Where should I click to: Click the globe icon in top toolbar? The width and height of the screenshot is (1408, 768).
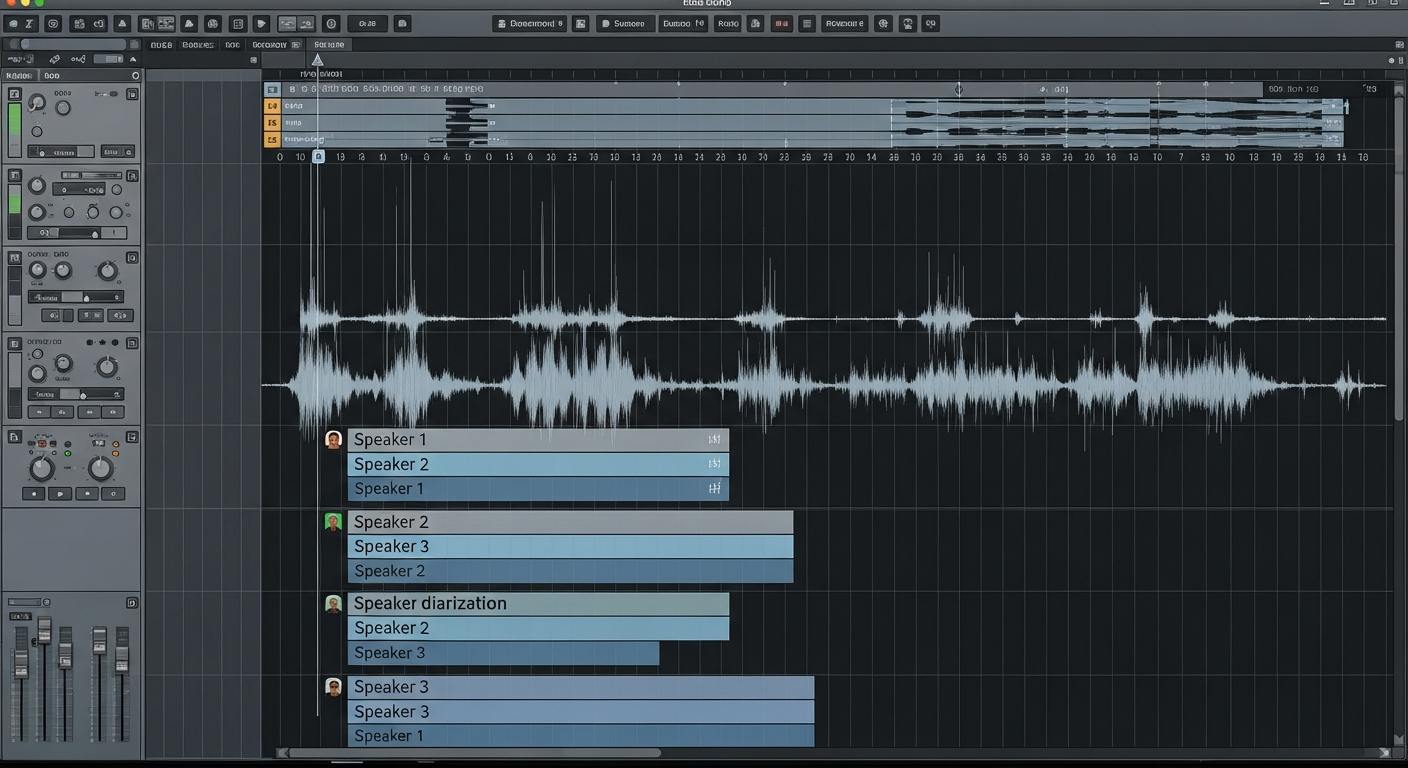click(x=883, y=23)
